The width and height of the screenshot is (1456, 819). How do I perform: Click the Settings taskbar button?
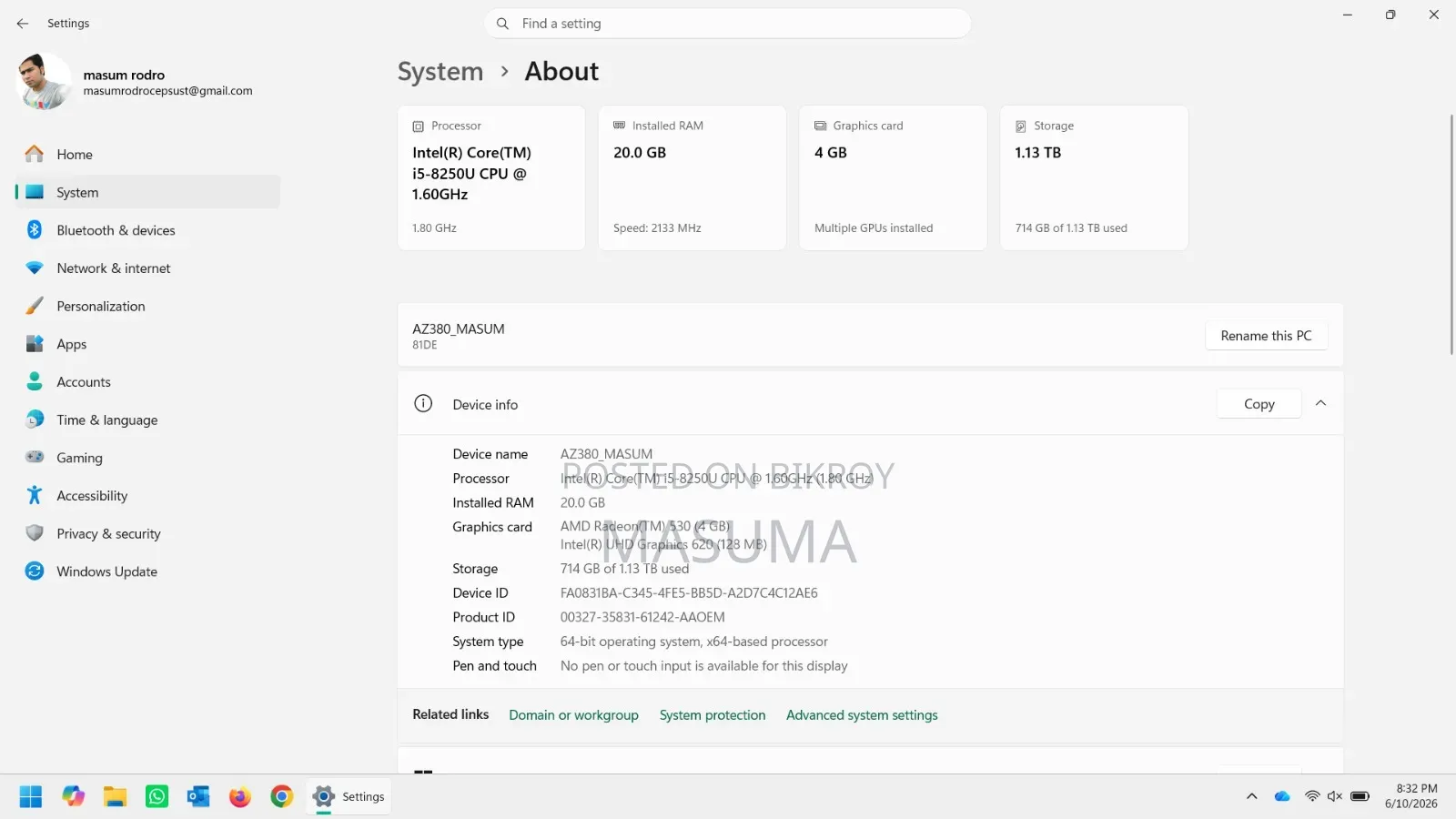349,797
